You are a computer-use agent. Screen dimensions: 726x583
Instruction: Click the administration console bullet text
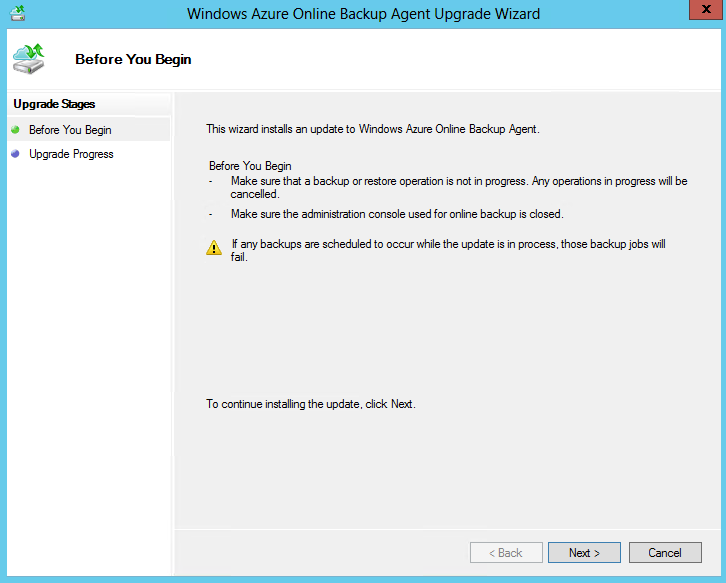397,214
